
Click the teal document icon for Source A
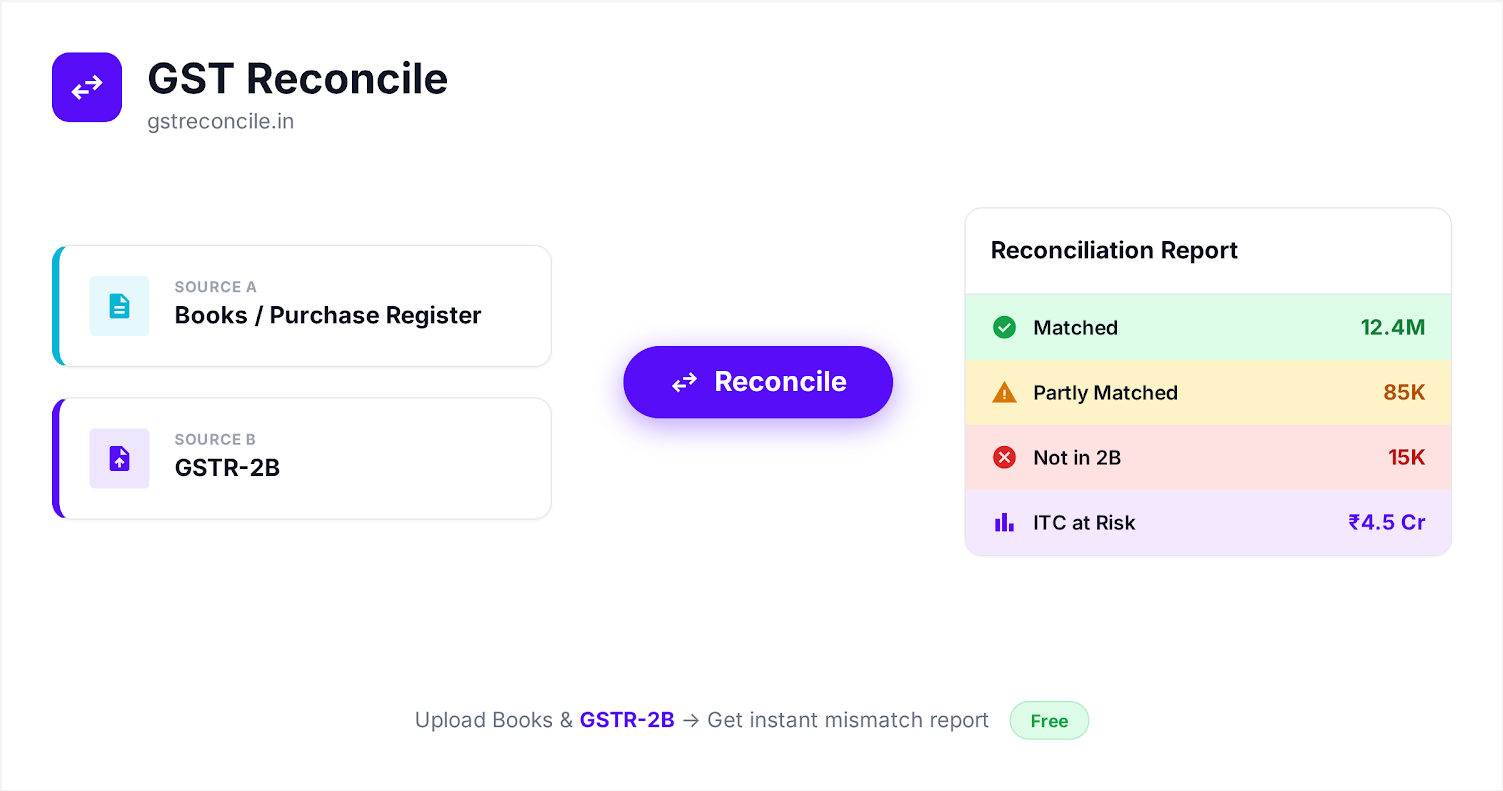[x=119, y=306]
